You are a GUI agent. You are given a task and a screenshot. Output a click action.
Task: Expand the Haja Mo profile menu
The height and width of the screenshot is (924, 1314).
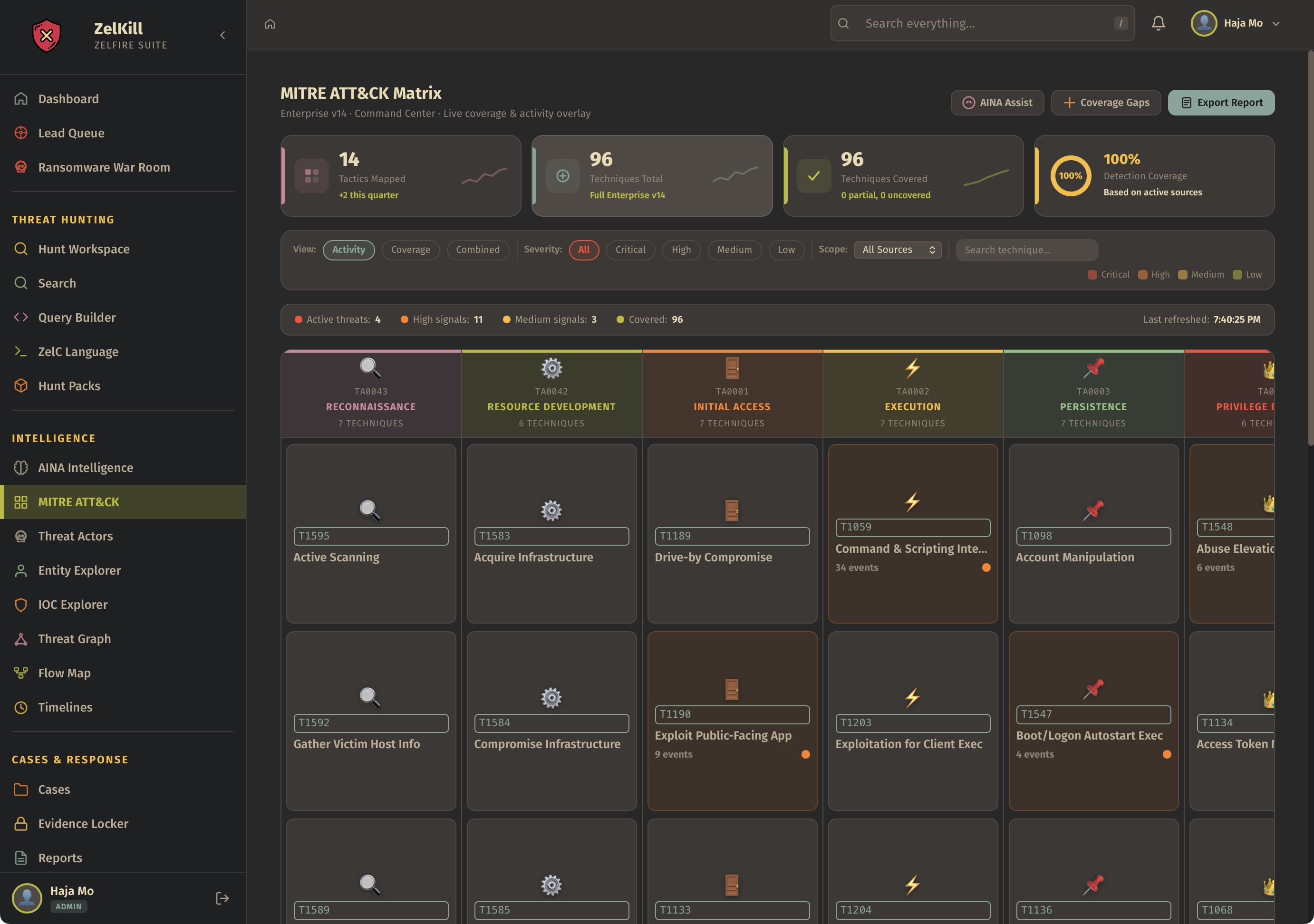point(1236,23)
